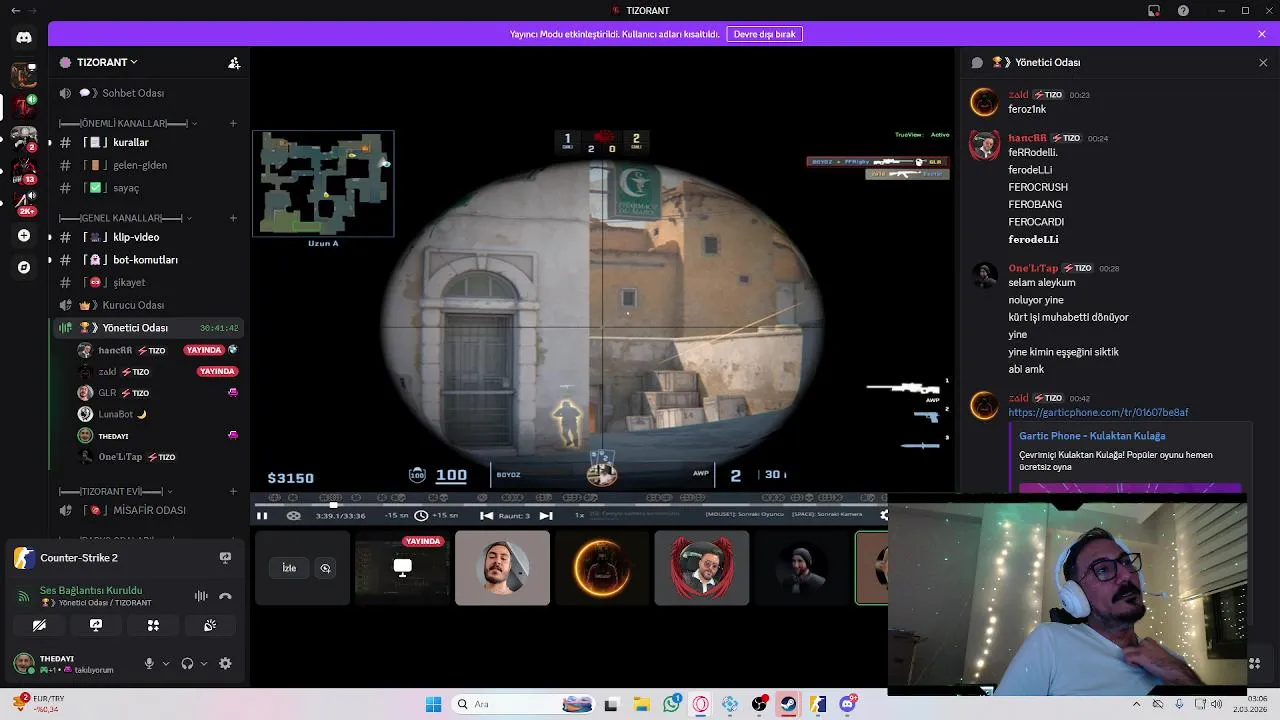Image resolution: width=1280 pixels, height=720 pixels.
Task: Close the Yönetici Odası chat panel
Action: (1263, 62)
